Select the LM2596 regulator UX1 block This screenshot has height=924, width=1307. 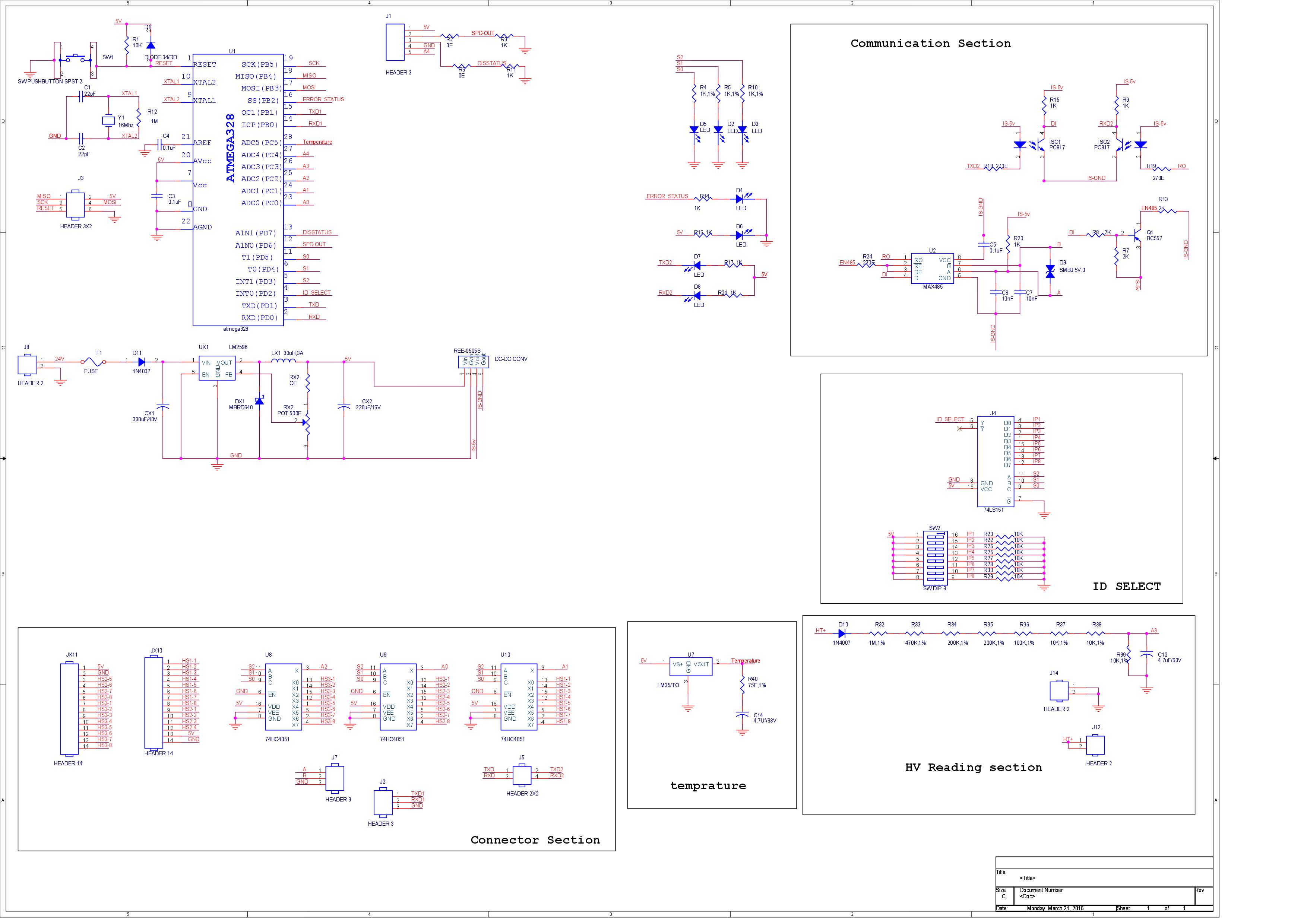point(216,369)
